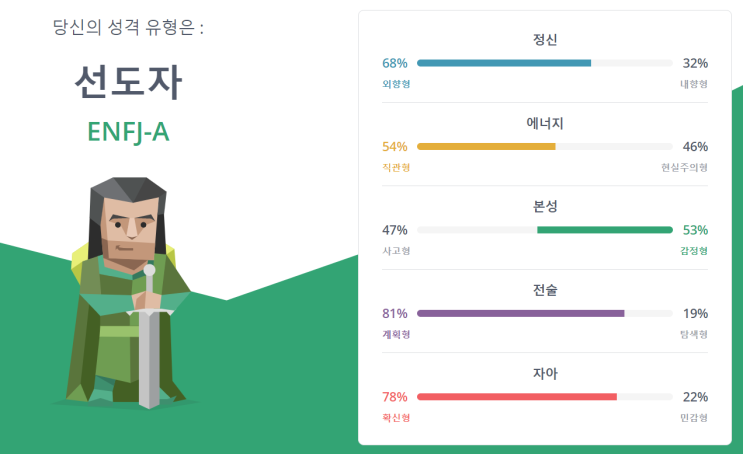
Task: Click the purple 전술 81% progress bar
Action: 545,313
